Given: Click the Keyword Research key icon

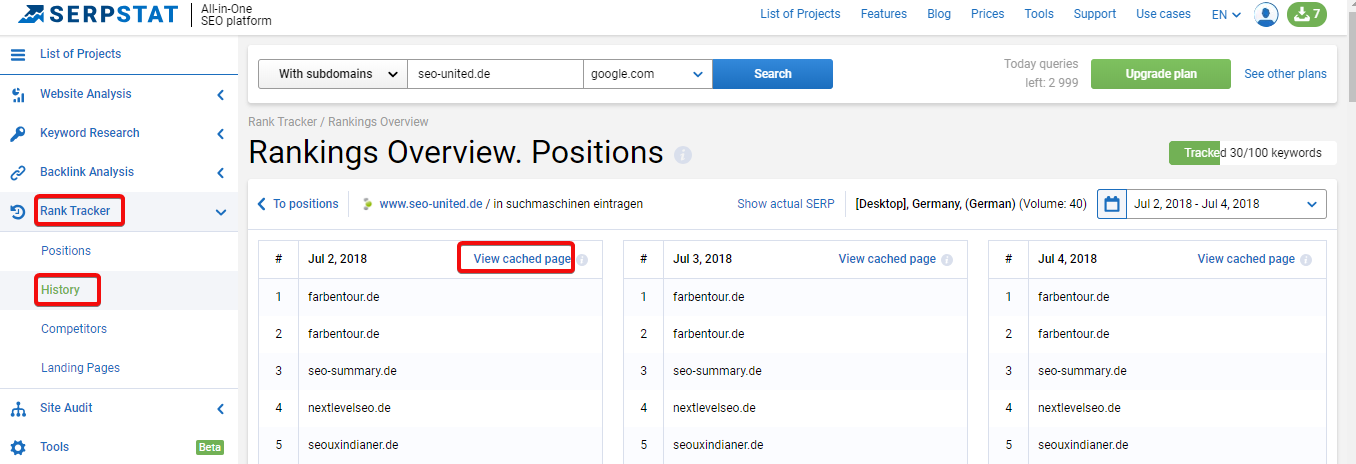Looking at the screenshot, I should point(18,133).
